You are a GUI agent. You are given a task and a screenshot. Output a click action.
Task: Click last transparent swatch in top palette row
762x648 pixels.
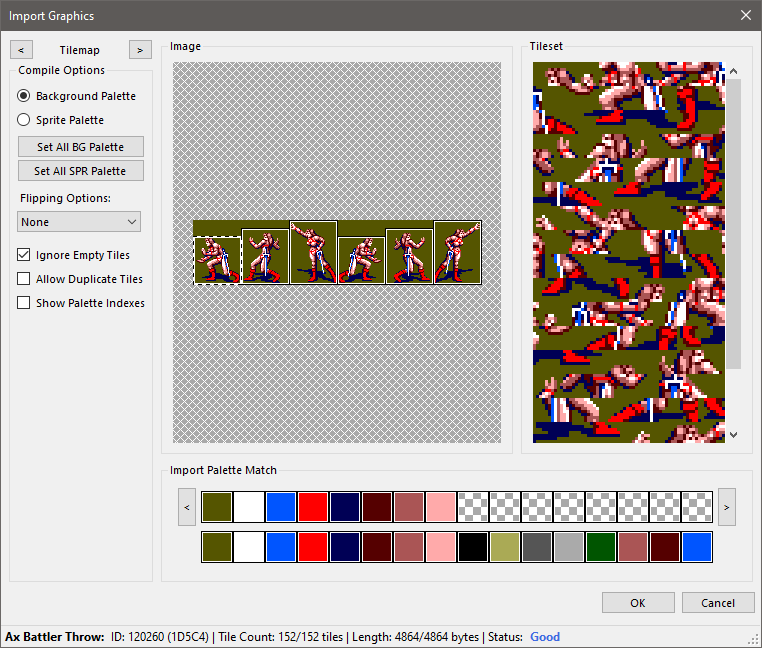[697, 507]
